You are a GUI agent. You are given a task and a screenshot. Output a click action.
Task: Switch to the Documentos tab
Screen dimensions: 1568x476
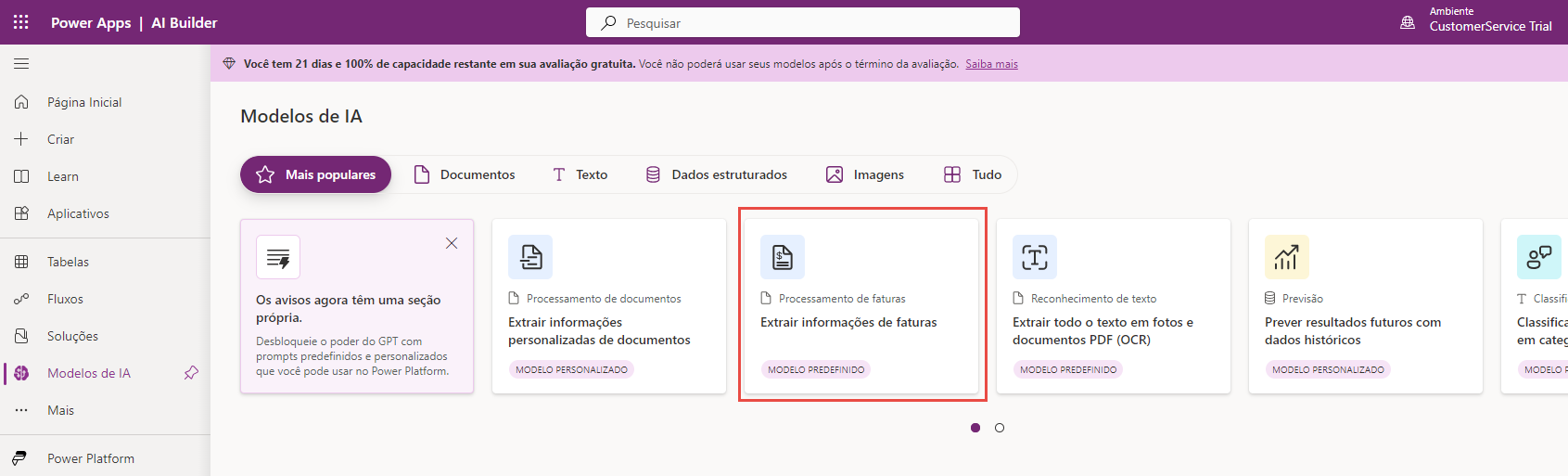(465, 174)
